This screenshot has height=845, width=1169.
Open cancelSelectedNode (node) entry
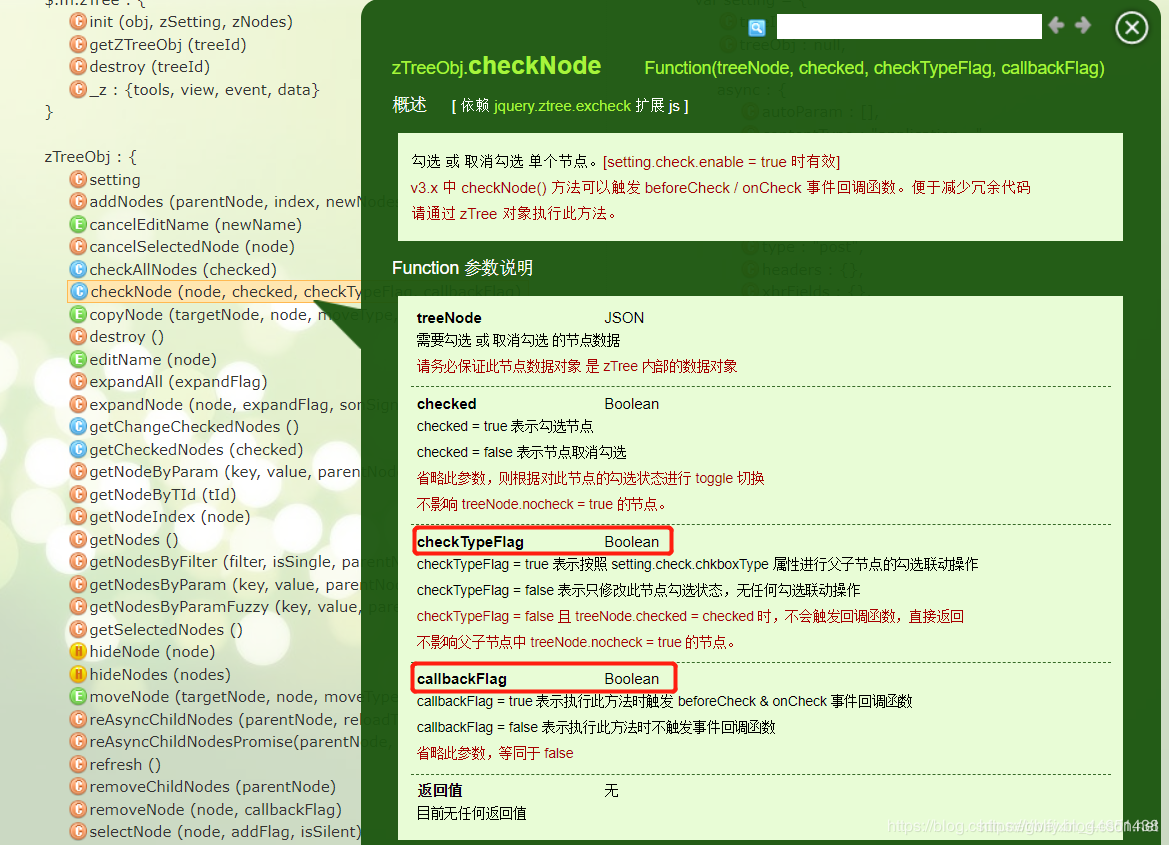click(x=192, y=247)
